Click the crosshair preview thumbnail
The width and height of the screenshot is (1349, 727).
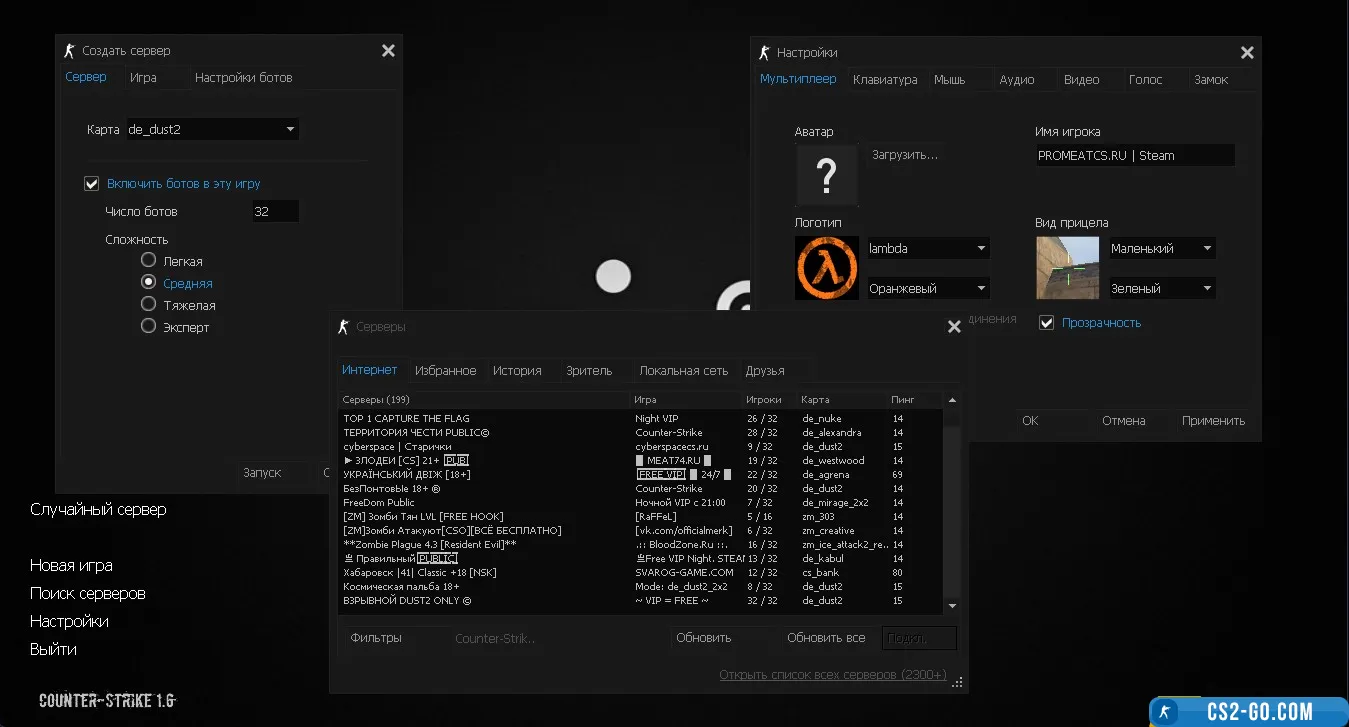1066,268
